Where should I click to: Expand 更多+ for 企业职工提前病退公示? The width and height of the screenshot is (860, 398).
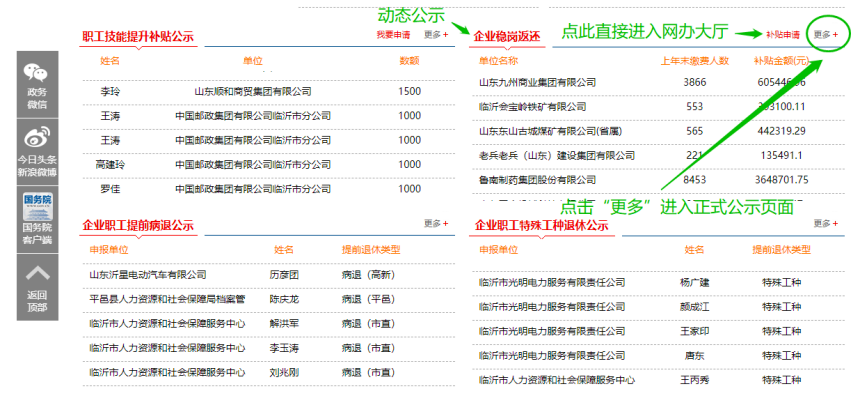pyautogui.click(x=436, y=224)
